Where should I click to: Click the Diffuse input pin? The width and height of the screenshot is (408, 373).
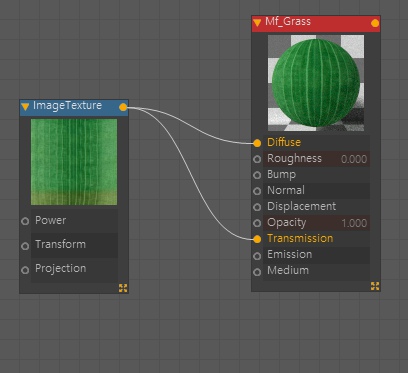257,143
